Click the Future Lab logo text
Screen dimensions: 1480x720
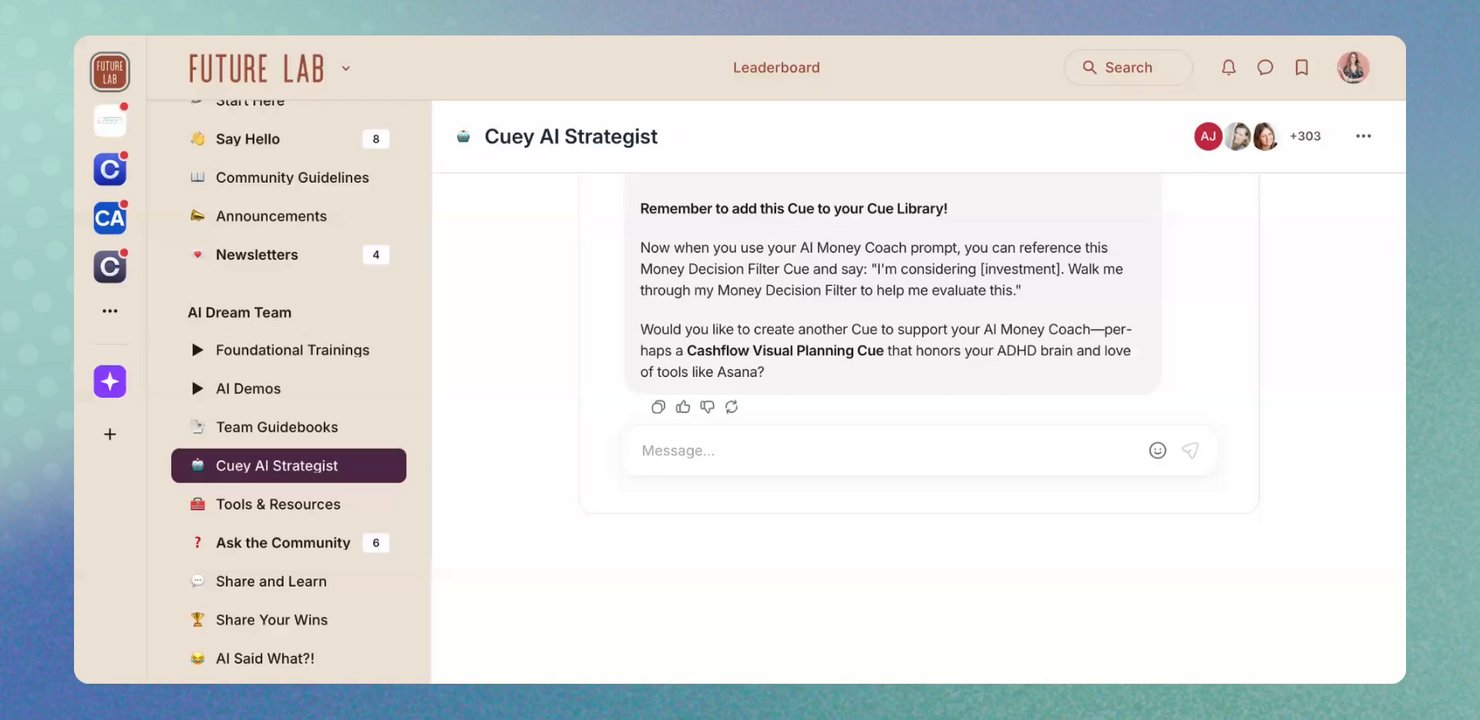tap(257, 68)
